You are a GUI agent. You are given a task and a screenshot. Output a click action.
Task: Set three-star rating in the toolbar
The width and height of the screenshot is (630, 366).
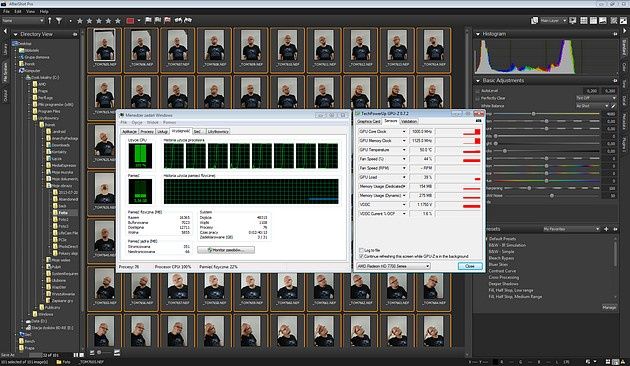99,20
